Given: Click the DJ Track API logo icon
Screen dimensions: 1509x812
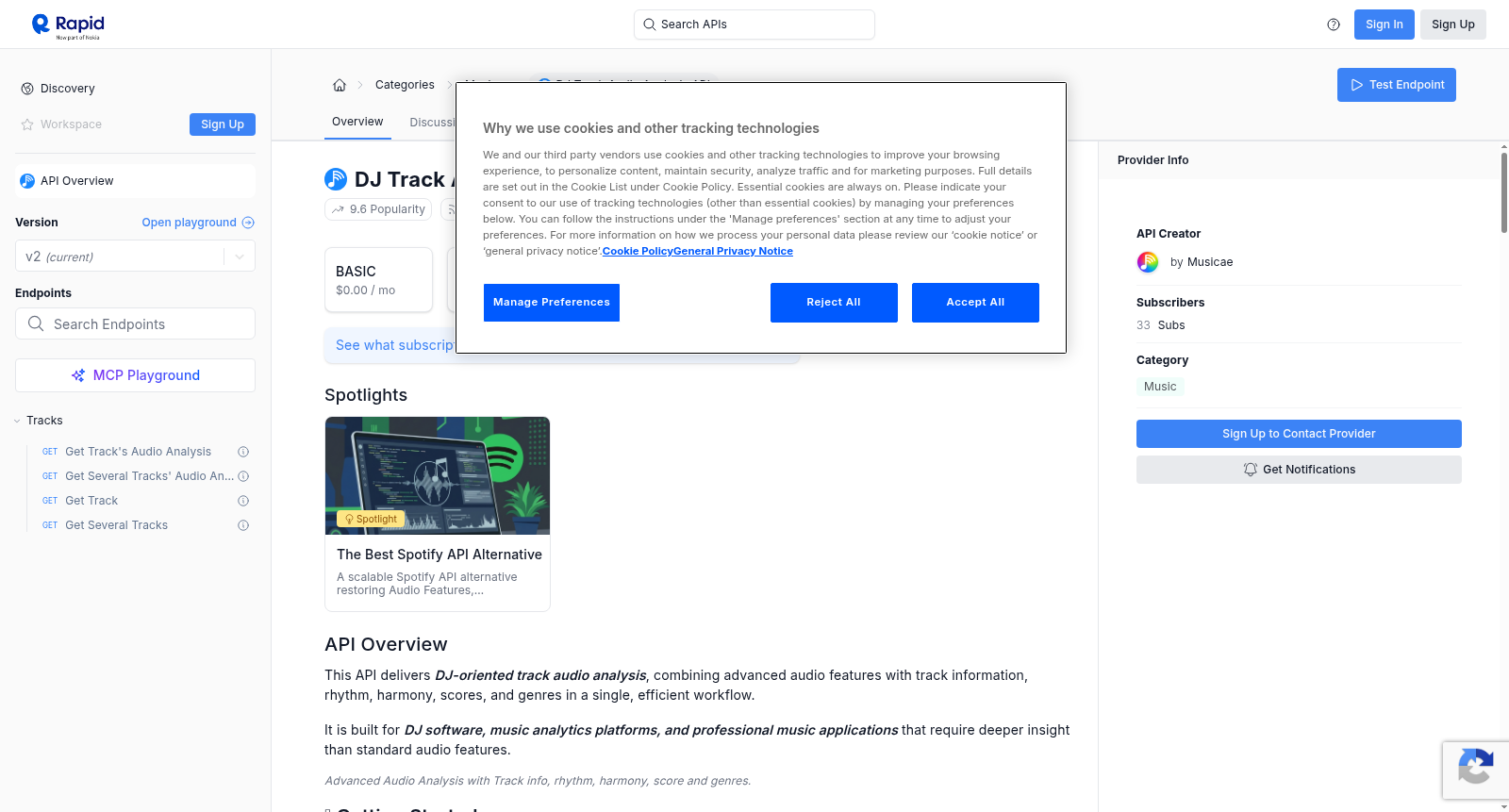Looking at the screenshot, I should 336,179.
